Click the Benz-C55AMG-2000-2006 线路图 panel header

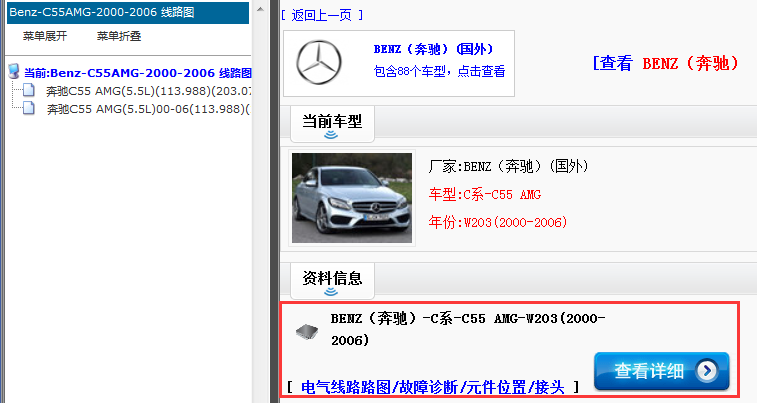pyautogui.click(x=128, y=13)
